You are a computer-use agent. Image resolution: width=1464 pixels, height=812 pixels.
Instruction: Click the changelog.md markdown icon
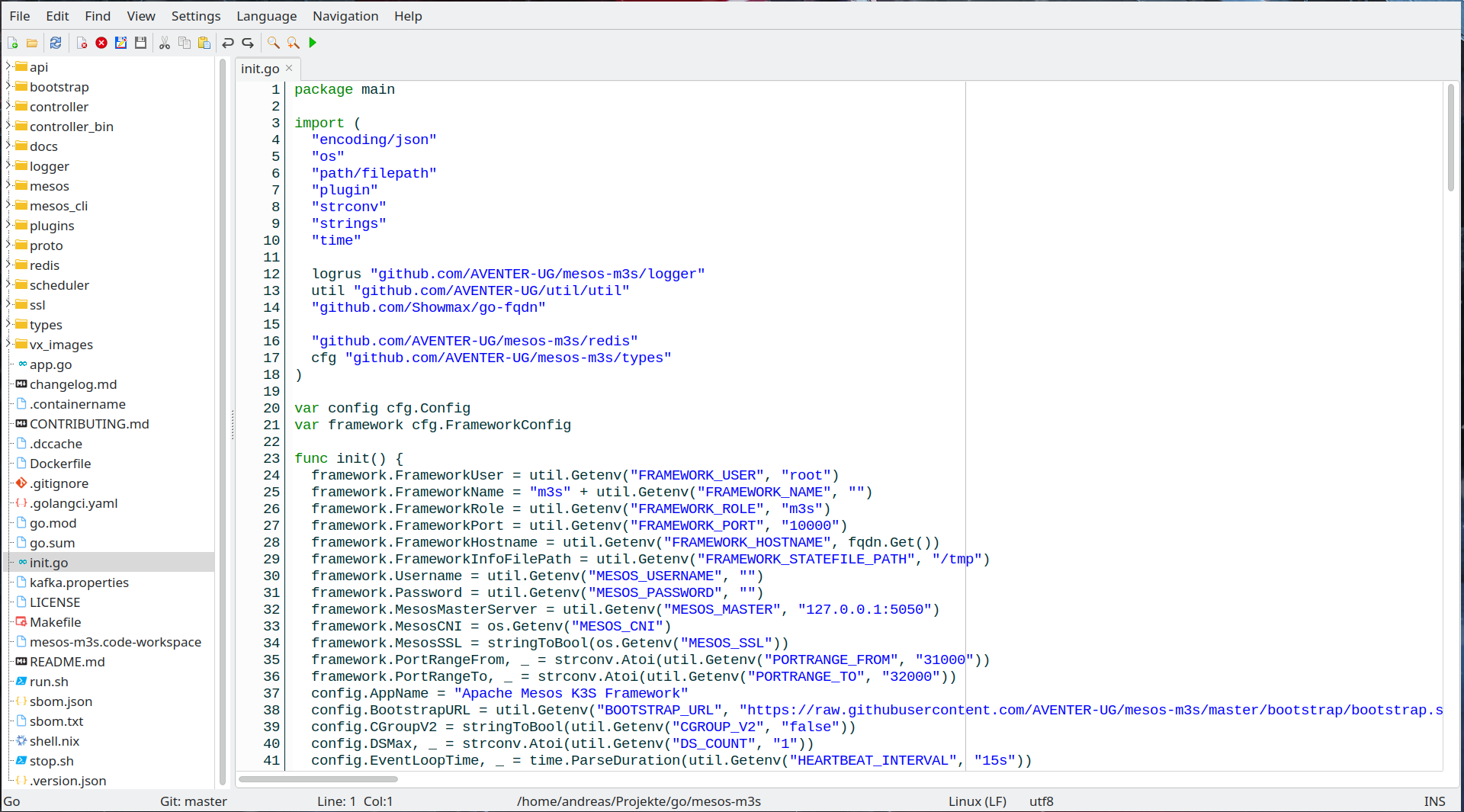coord(21,384)
